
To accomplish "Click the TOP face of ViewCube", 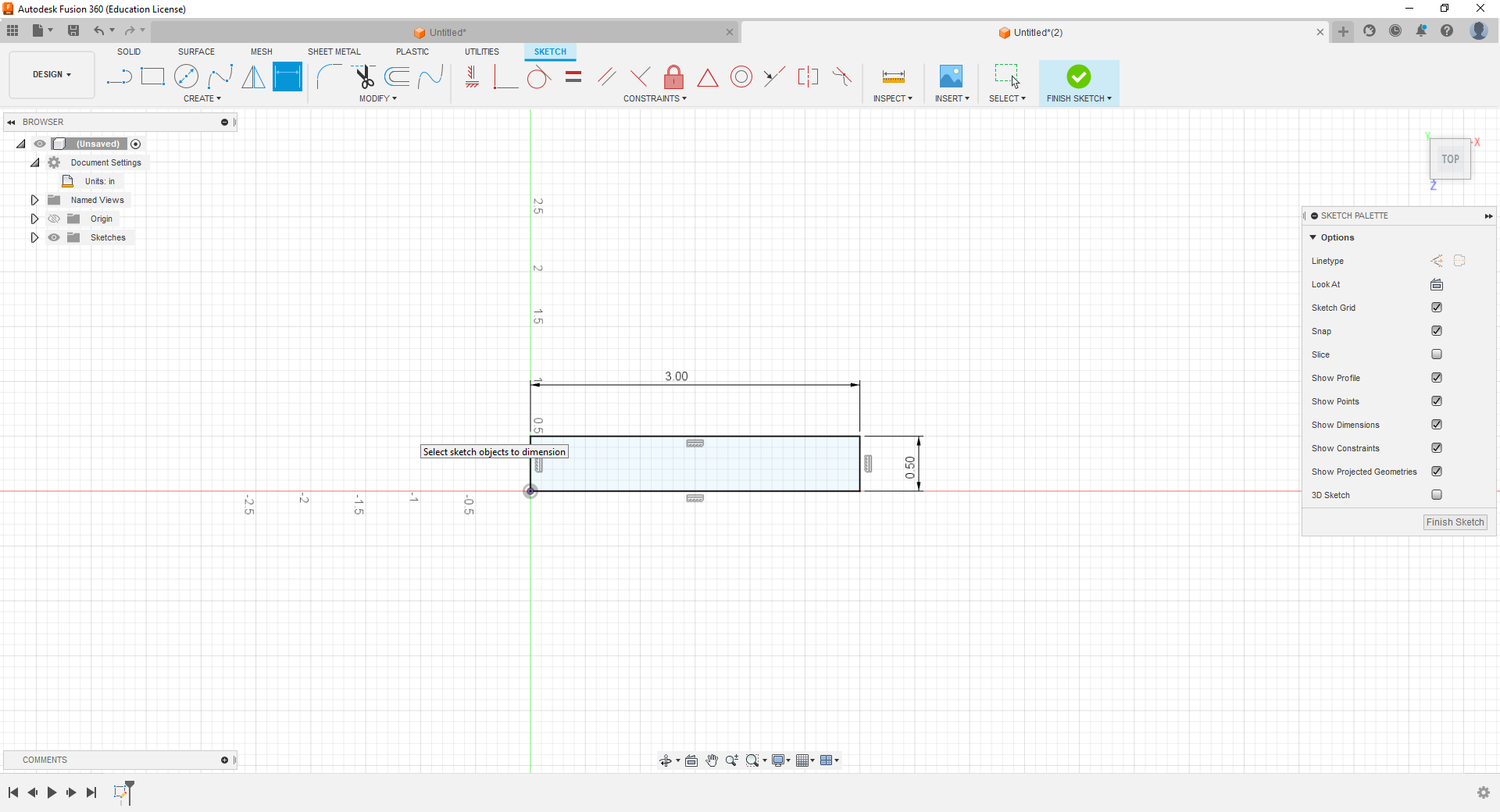I will pyautogui.click(x=1451, y=159).
